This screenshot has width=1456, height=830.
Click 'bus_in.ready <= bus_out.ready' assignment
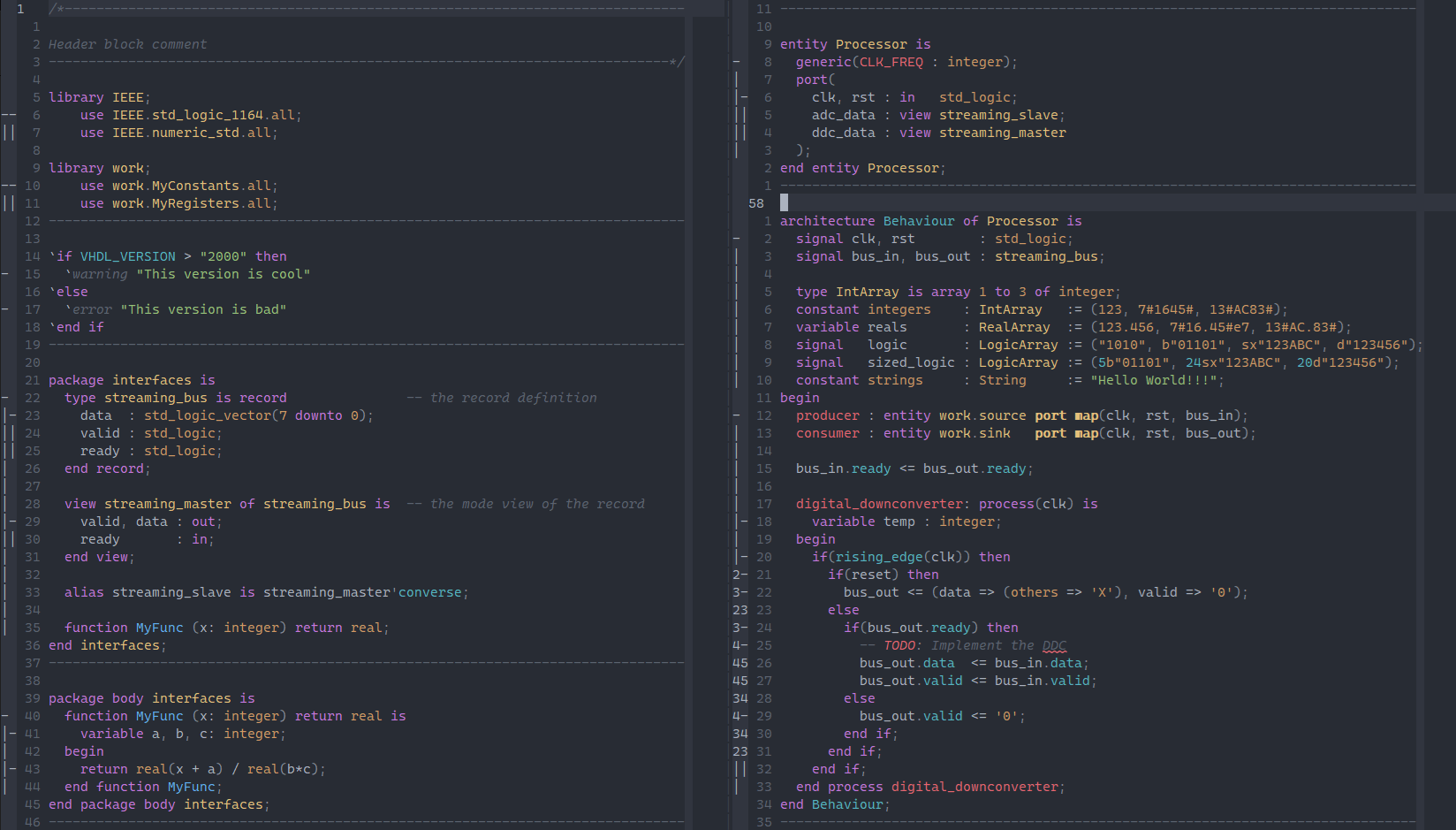pyautogui.click(x=914, y=468)
